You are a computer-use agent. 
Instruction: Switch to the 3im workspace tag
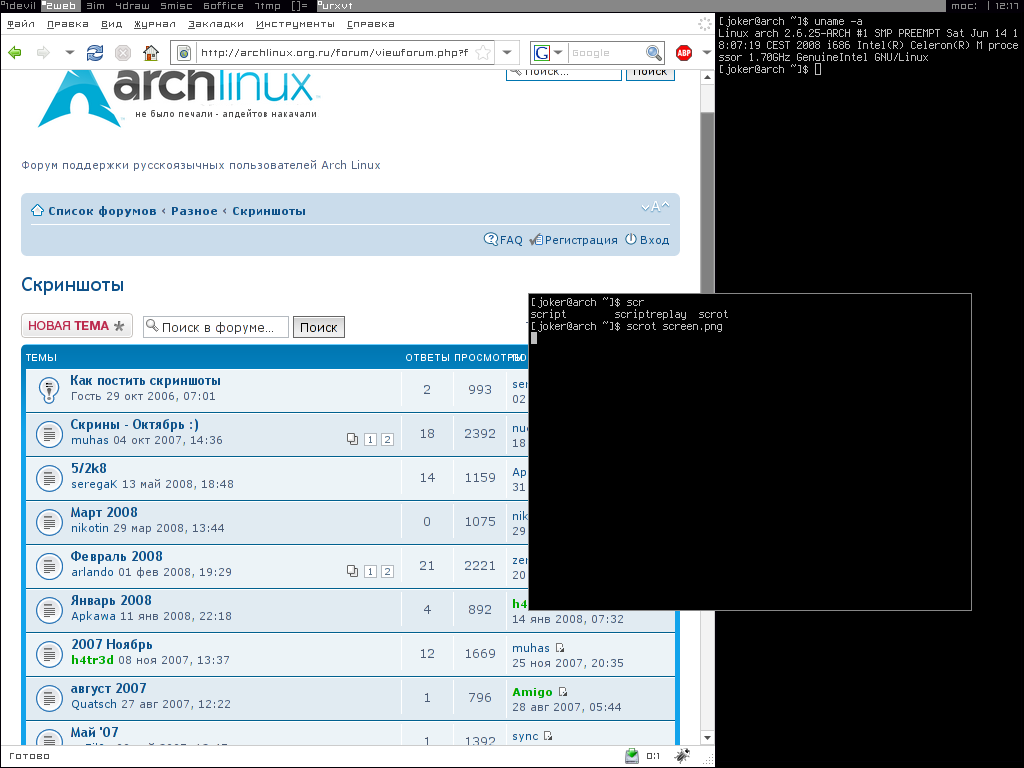tap(95, 5)
